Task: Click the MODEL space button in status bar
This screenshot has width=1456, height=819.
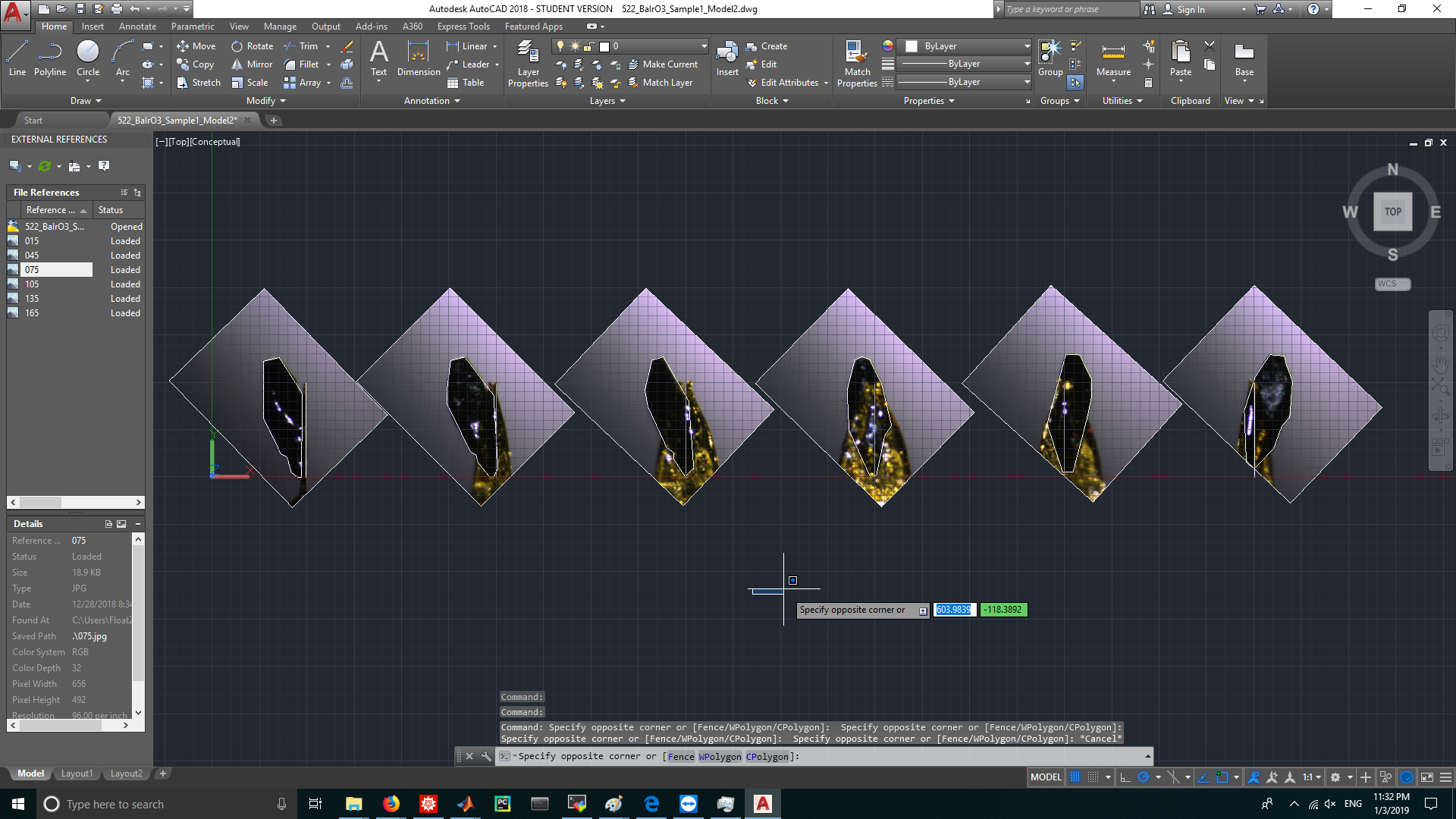Action: pos(1046,777)
